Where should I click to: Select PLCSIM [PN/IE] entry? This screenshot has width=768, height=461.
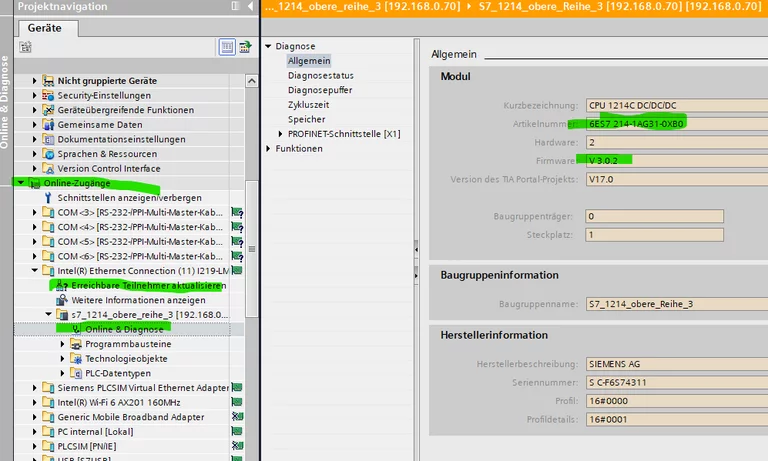click(x=87, y=446)
